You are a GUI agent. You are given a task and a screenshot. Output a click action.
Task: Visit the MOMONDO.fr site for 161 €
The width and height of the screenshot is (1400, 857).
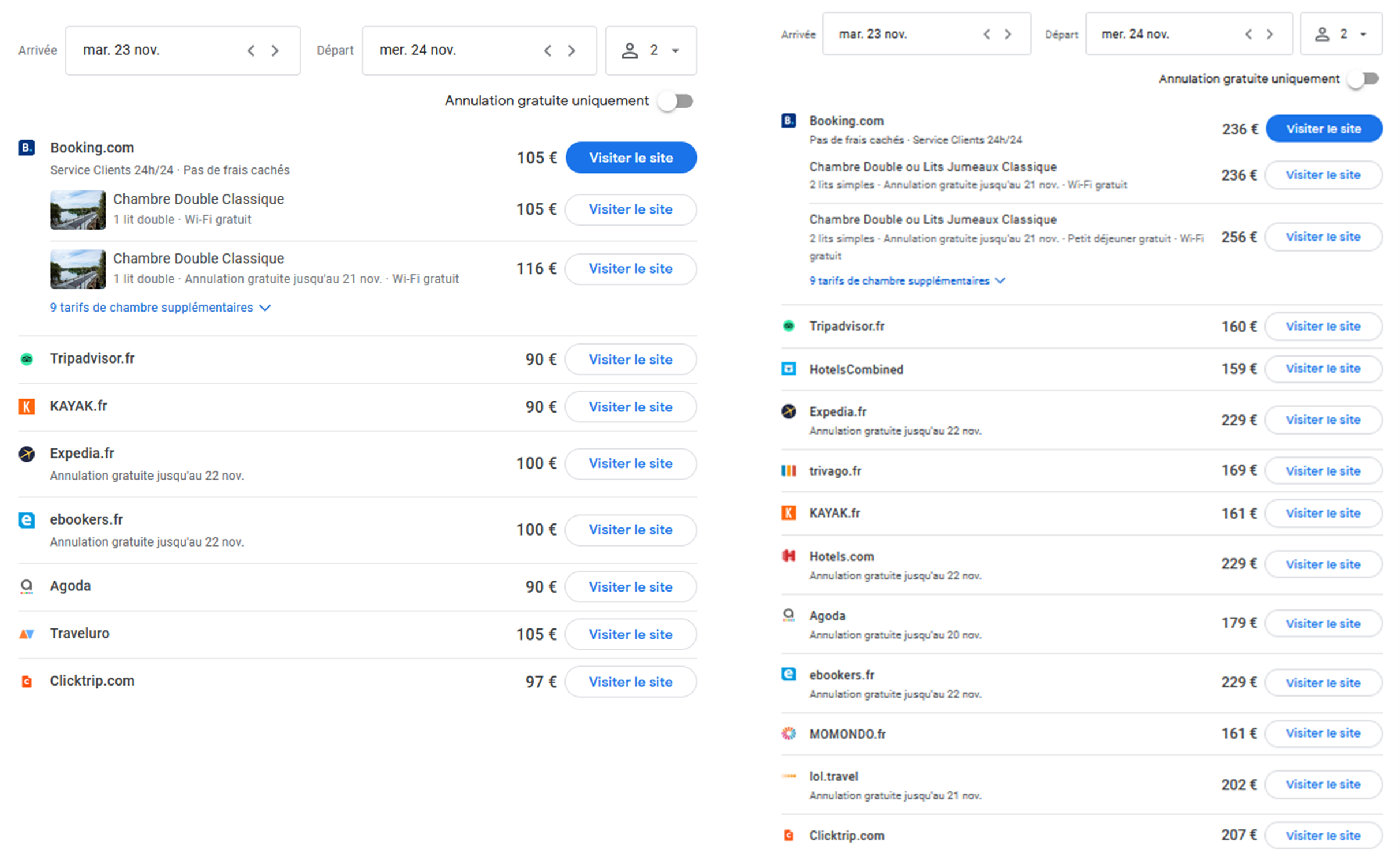1323,733
